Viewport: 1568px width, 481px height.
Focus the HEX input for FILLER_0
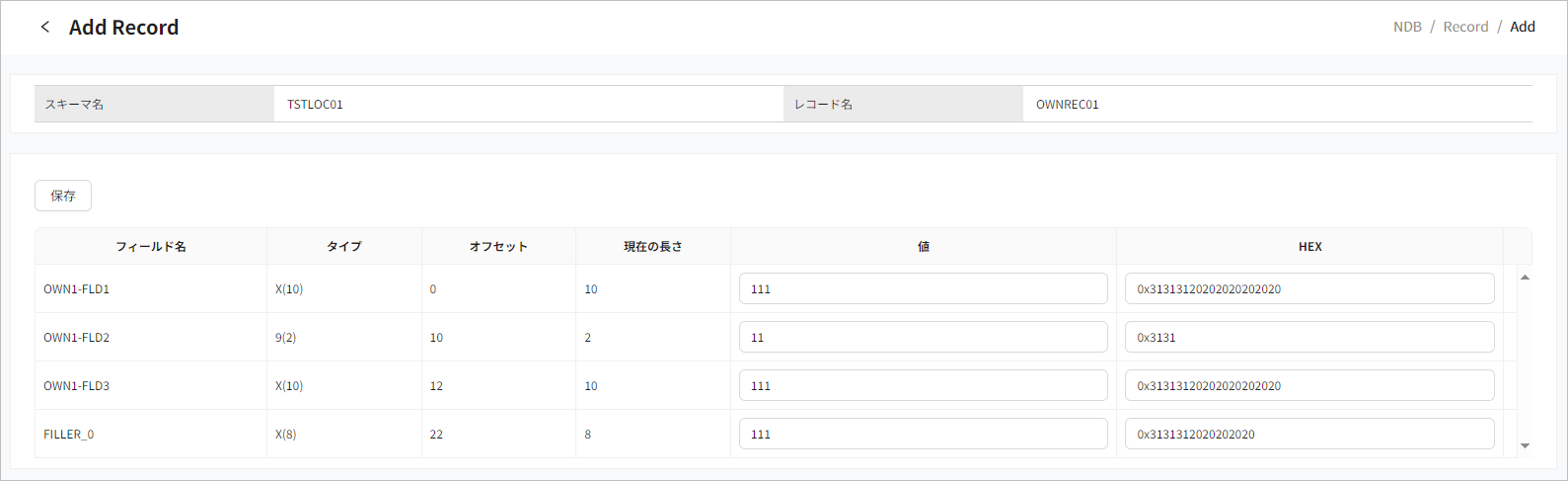click(1308, 435)
